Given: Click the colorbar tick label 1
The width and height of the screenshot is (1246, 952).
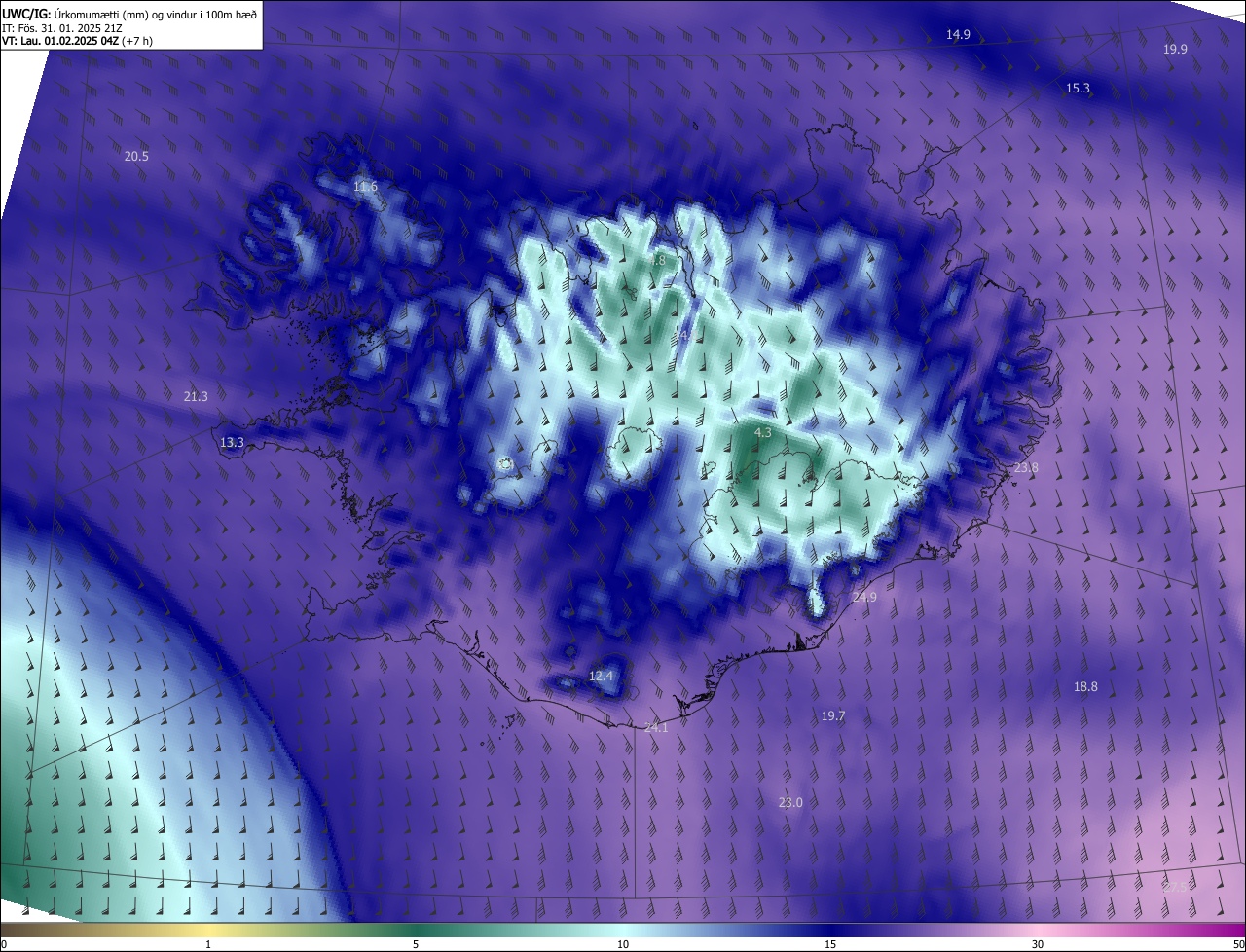Looking at the screenshot, I should [208, 945].
